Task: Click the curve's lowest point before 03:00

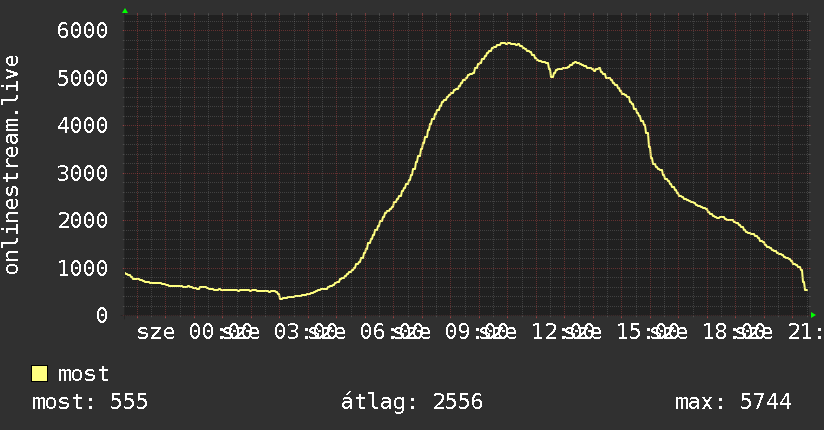Action: [x=281, y=298]
